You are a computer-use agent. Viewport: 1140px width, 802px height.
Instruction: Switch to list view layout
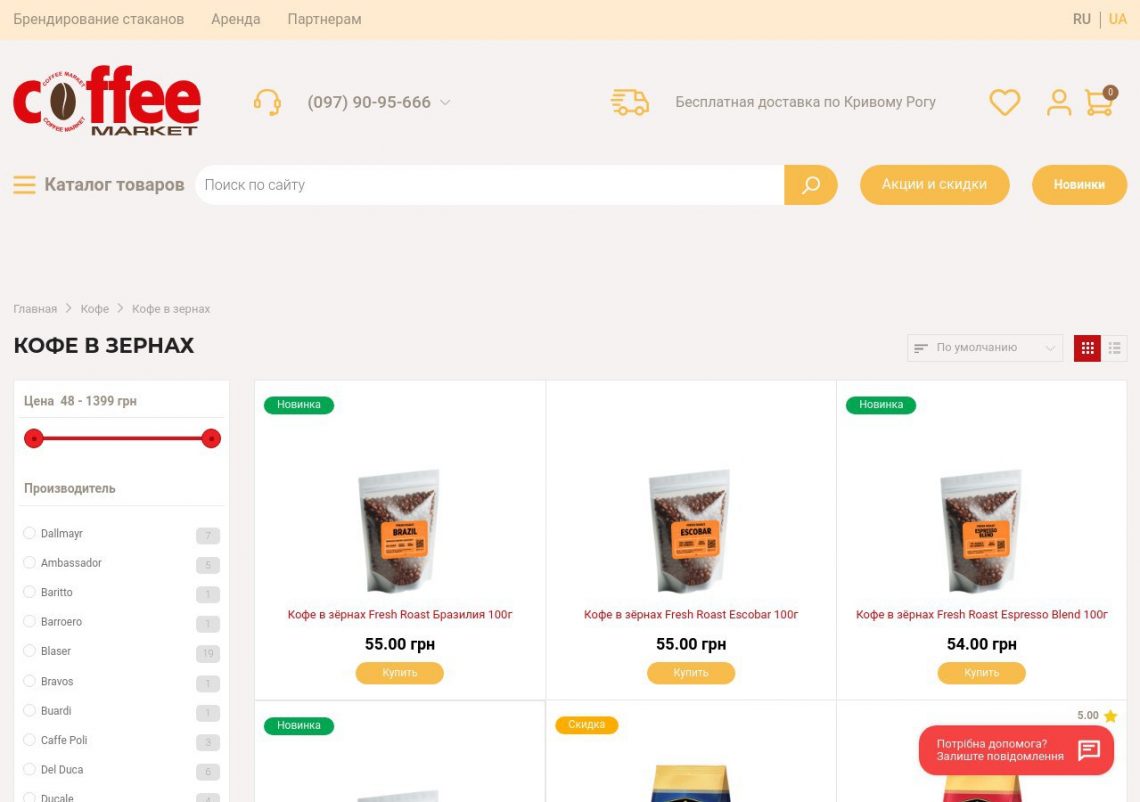1114,348
